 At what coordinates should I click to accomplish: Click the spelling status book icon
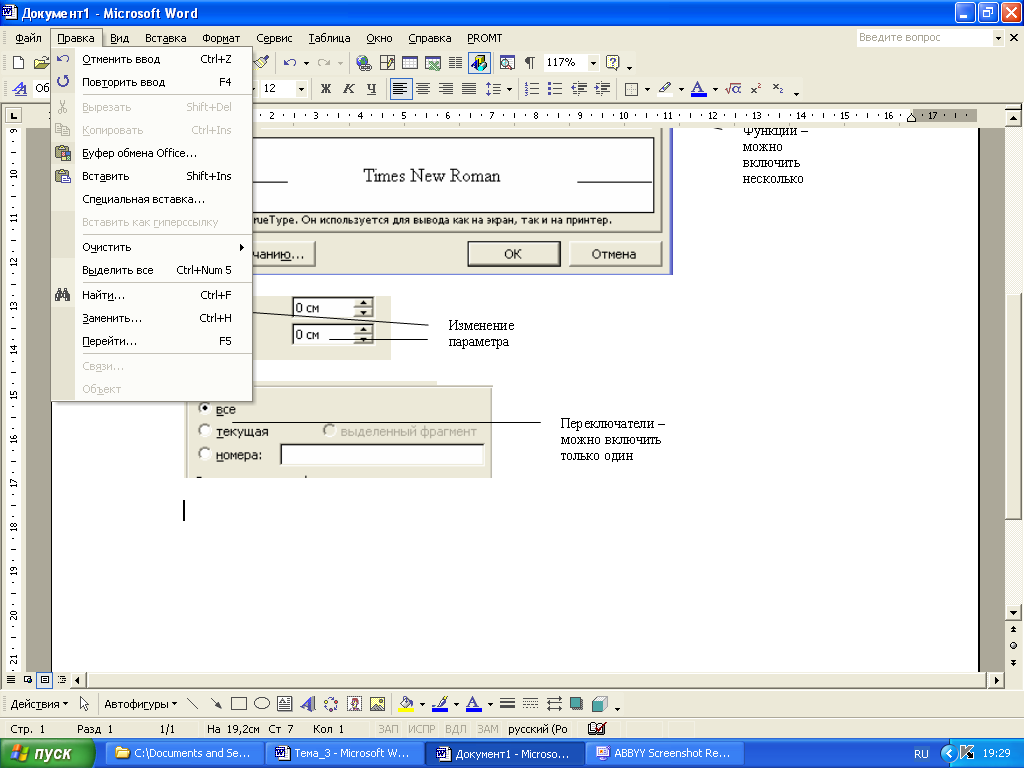pyautogui.click(x=597, y=728)
